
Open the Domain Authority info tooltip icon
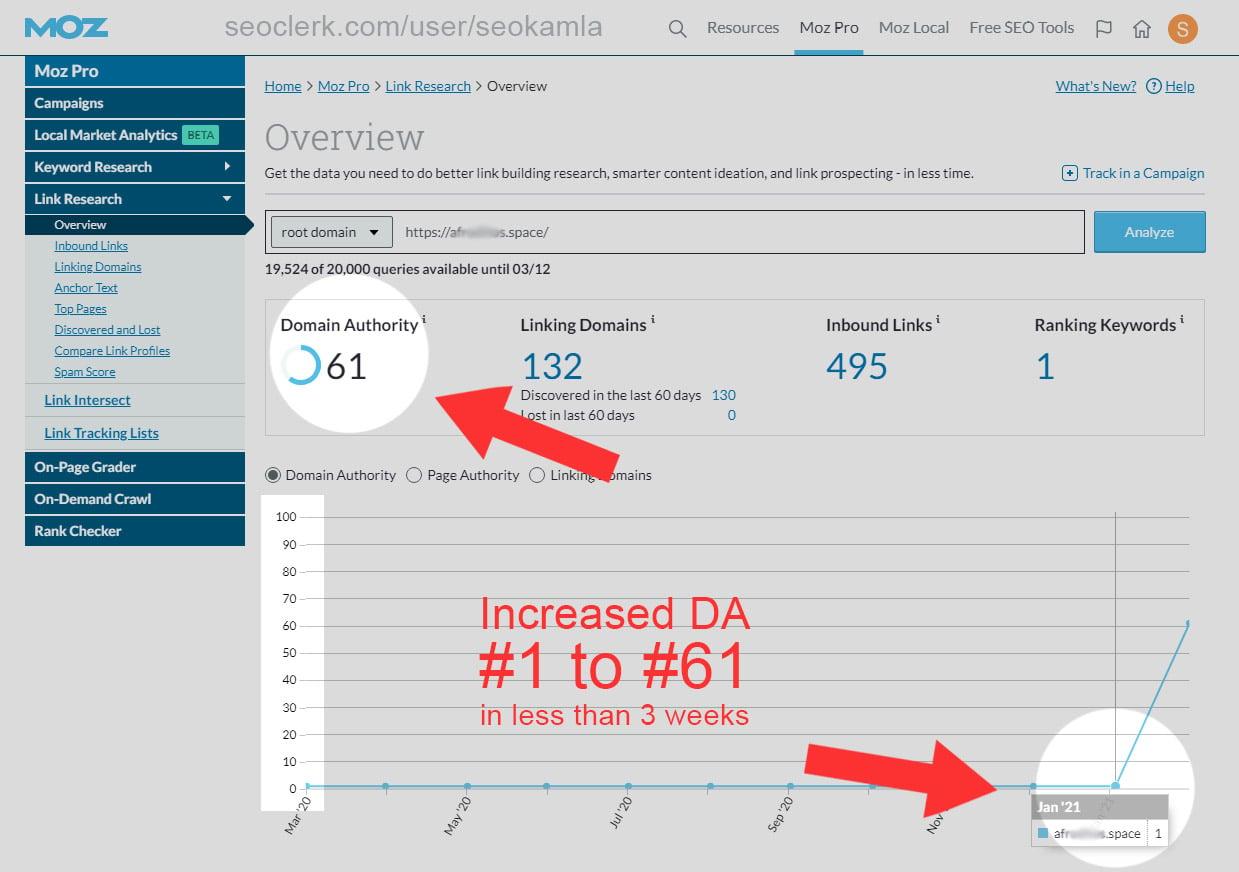(x=423, y=318)
